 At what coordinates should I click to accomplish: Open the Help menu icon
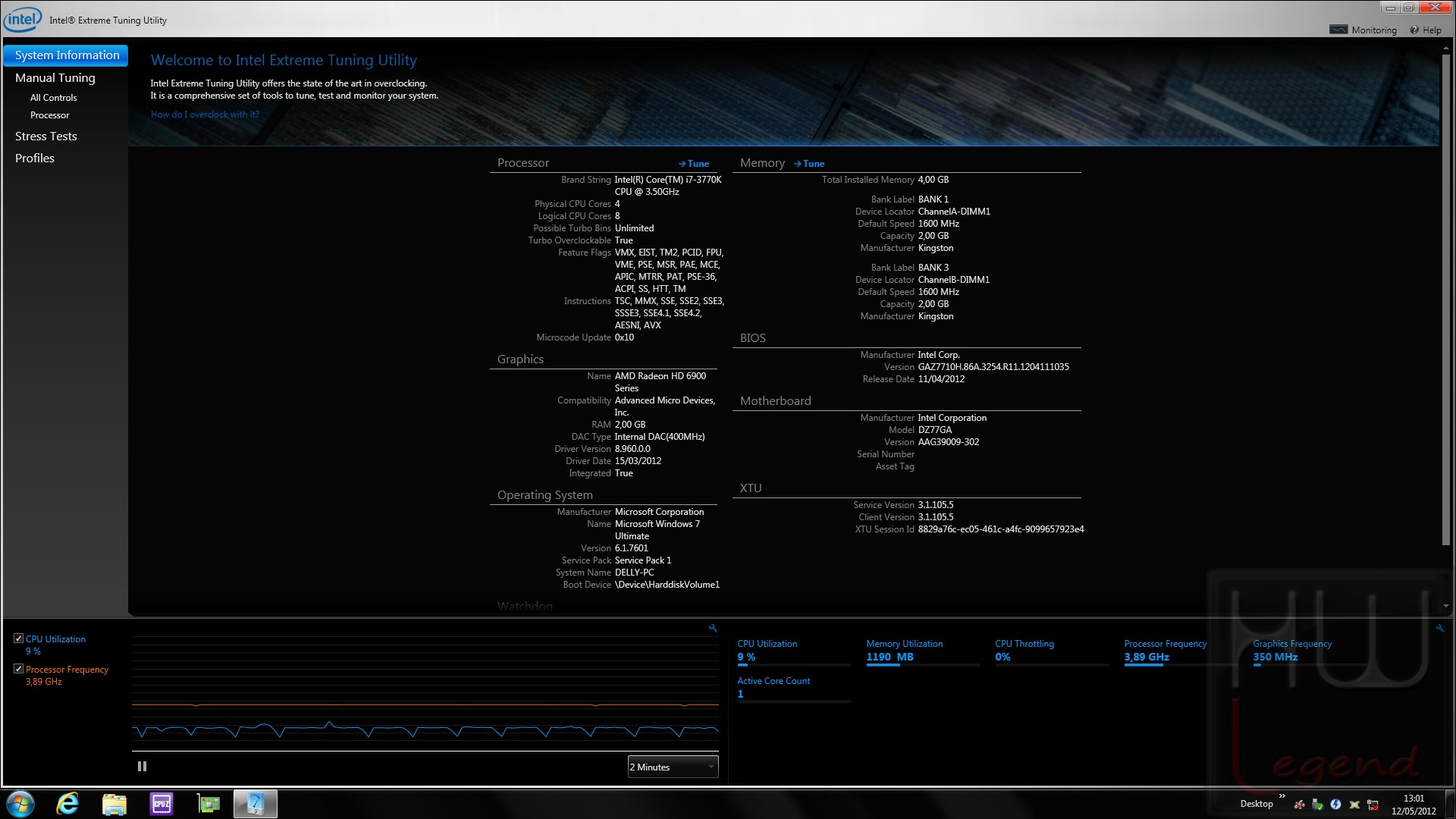(1414, 30)
